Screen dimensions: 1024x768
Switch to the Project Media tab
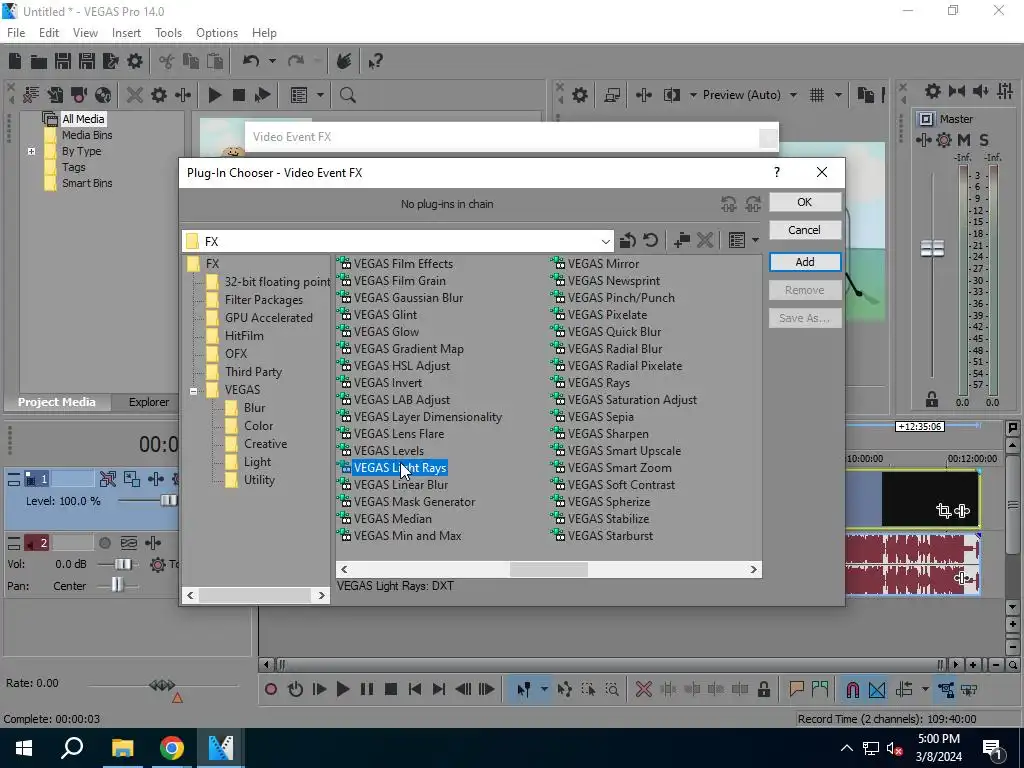(x=56, y=402)
